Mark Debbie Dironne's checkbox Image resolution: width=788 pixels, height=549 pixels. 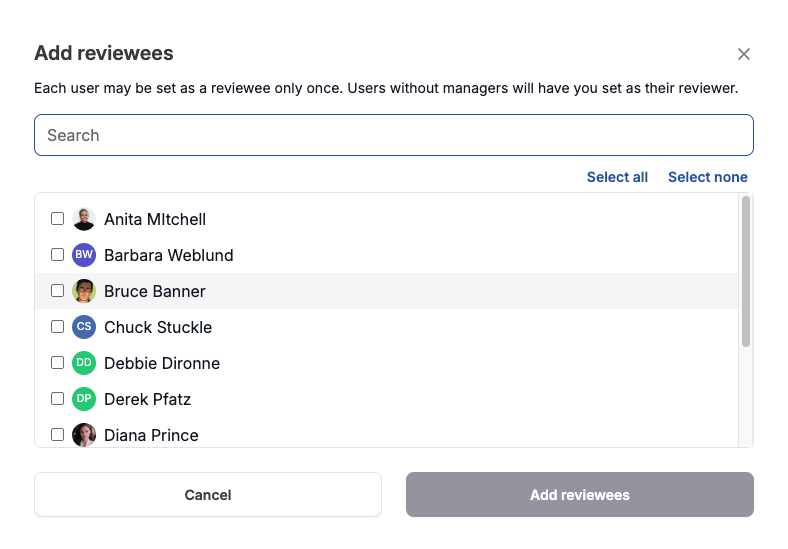pos(58,363)
